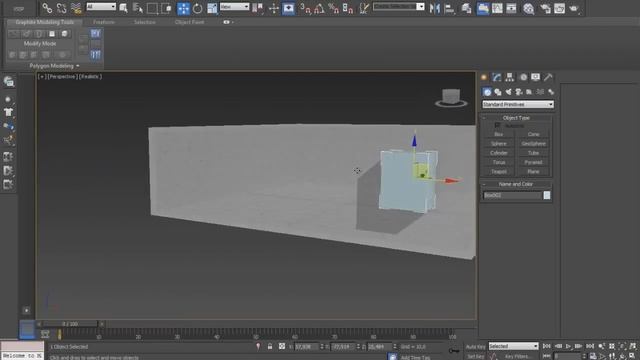
Task: Click the Cylinder primitive button
Action: pos(499,153)
